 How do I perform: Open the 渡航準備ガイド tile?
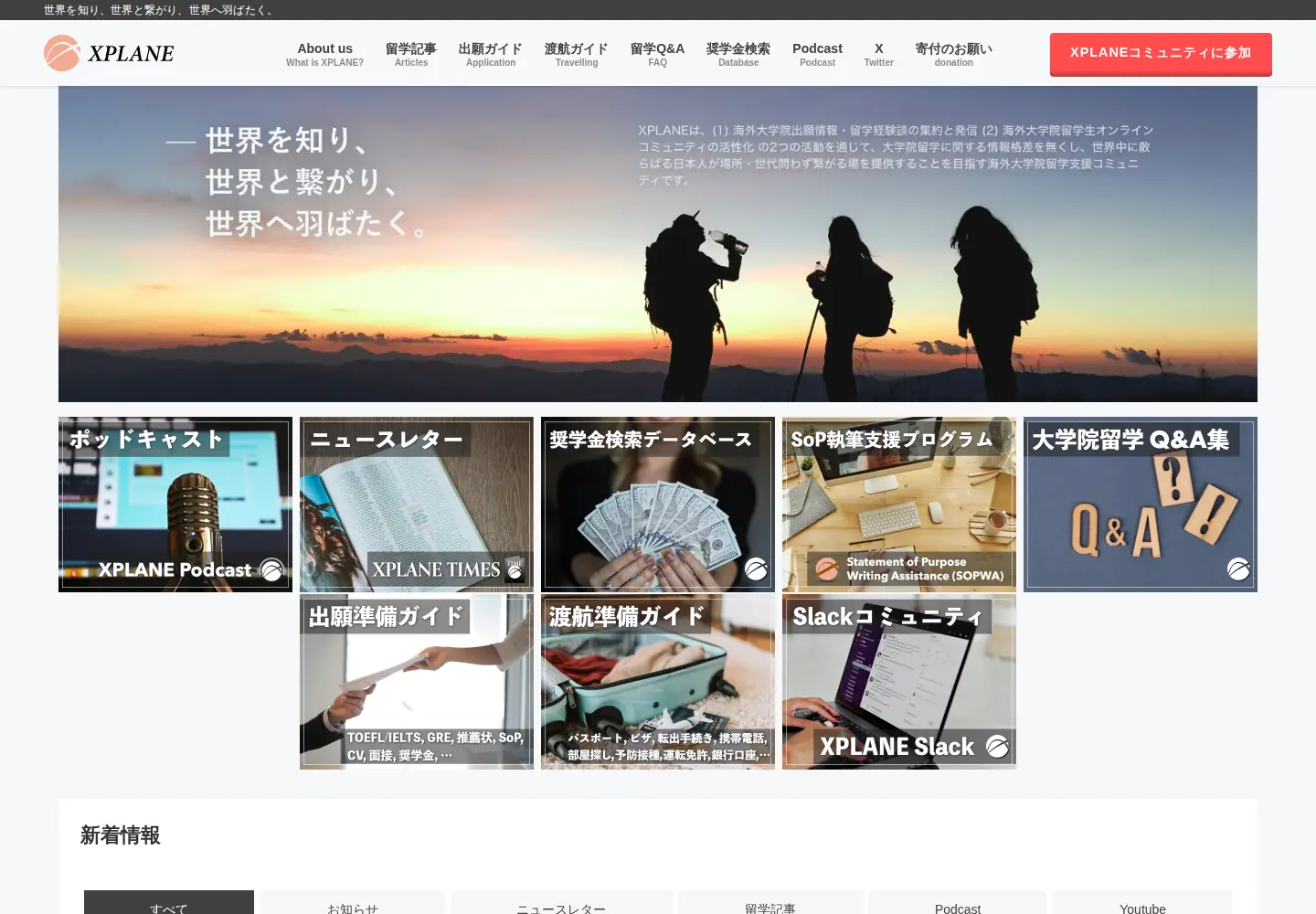coord(658,682)
